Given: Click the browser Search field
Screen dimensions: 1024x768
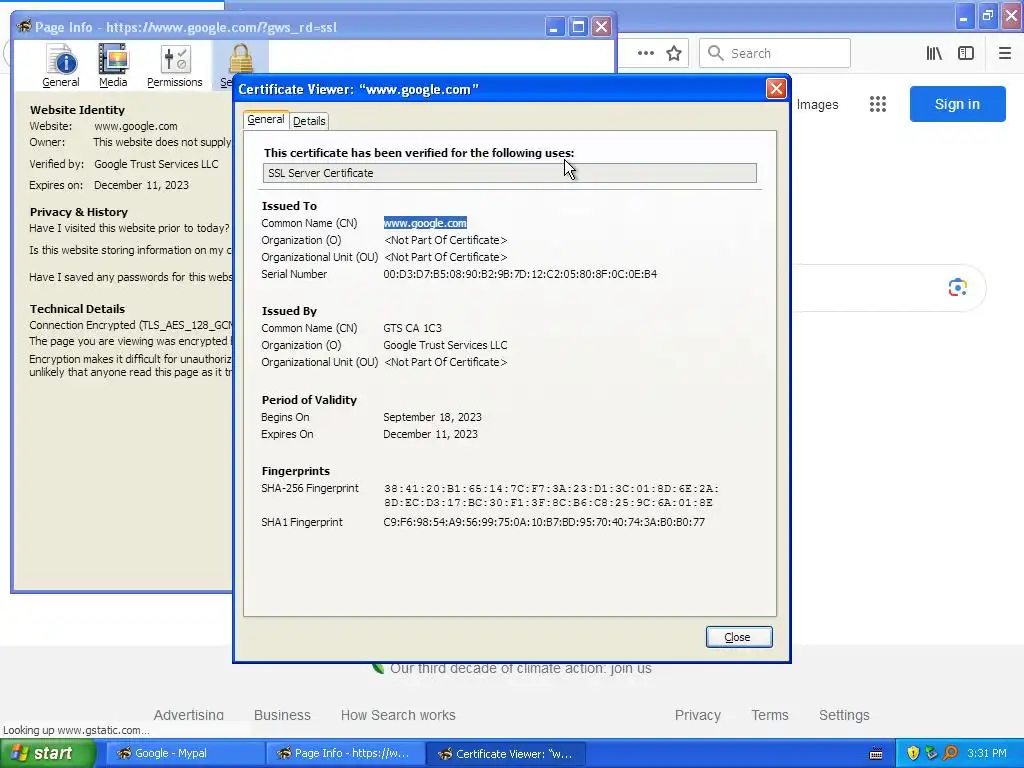Looking at the screenshot, I should point(775,54).
